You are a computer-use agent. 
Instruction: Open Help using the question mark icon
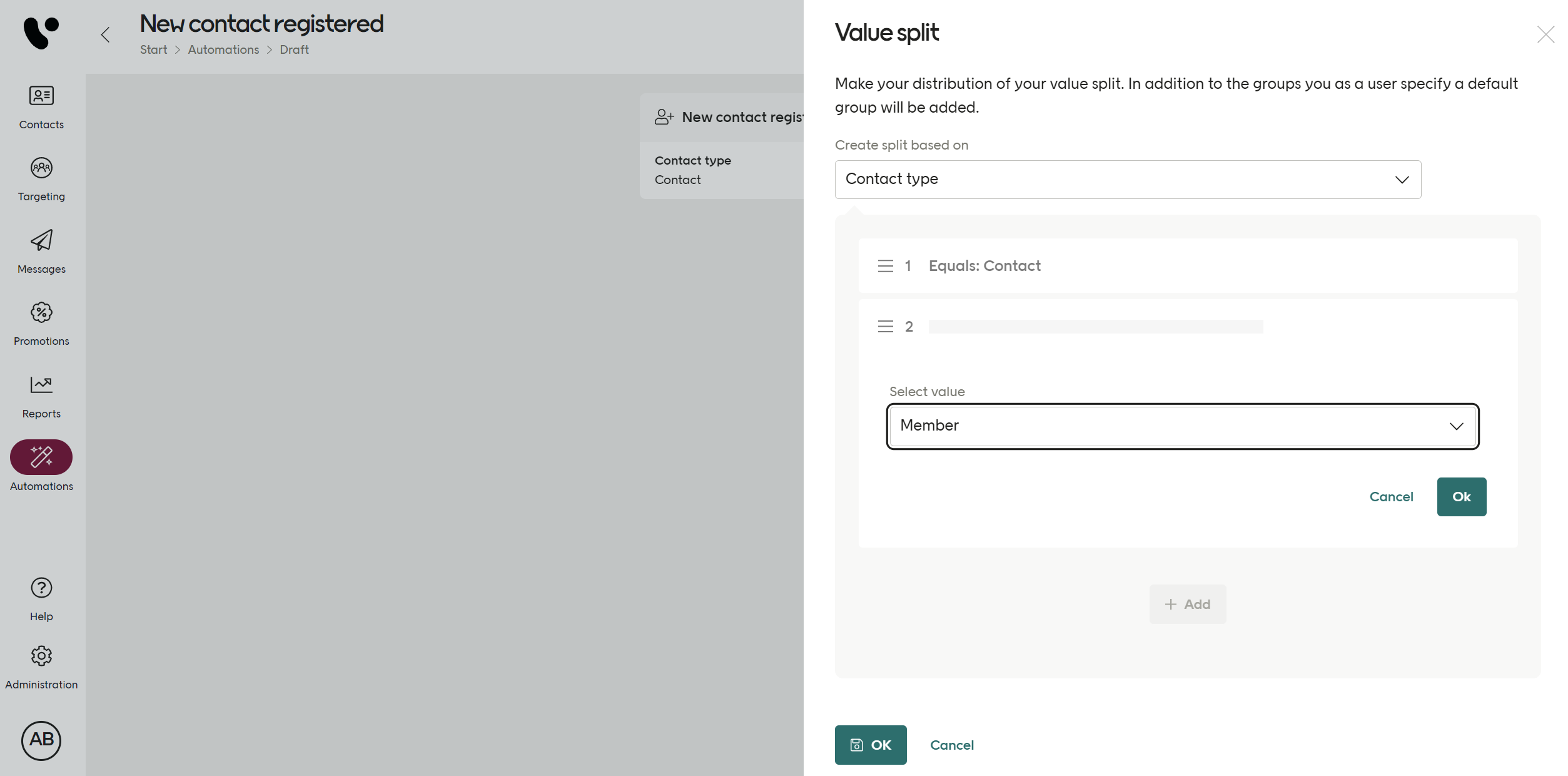(x=41, y=598)
